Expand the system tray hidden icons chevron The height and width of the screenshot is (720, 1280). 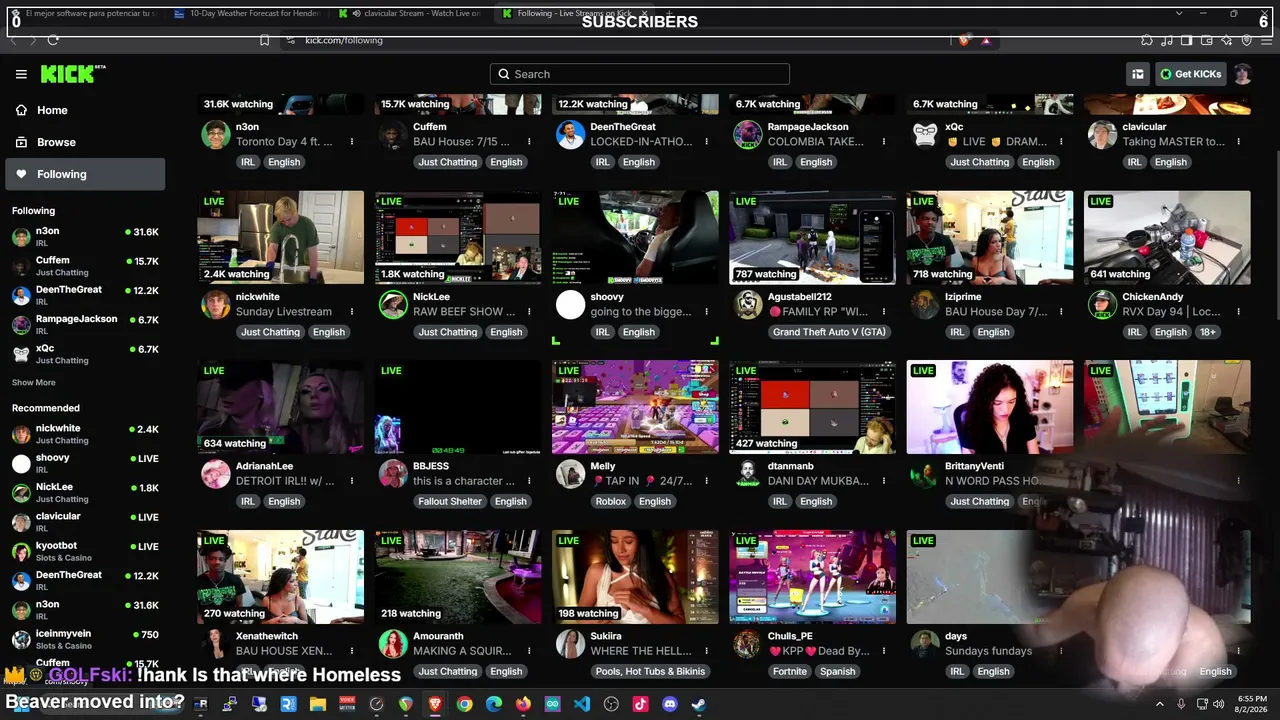[x=1160, y=704]
